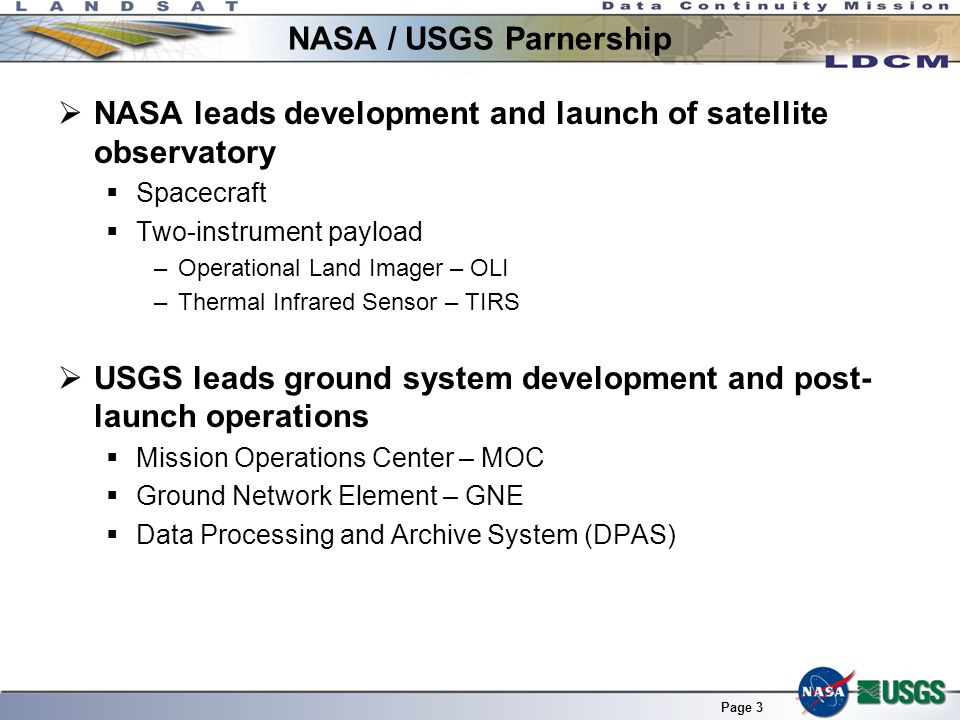Click heading 'USGS leads ground system development'
Image resolution: width=960 pixels, height=720 pixels.
[x=483, y=397]
